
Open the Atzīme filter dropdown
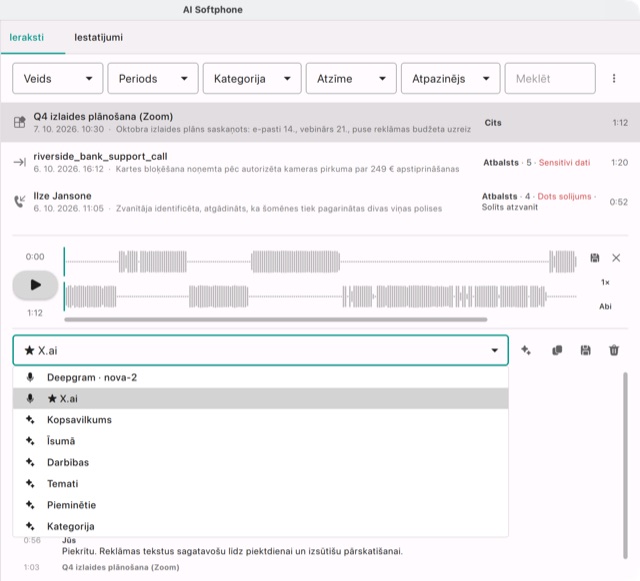[351, 78]
